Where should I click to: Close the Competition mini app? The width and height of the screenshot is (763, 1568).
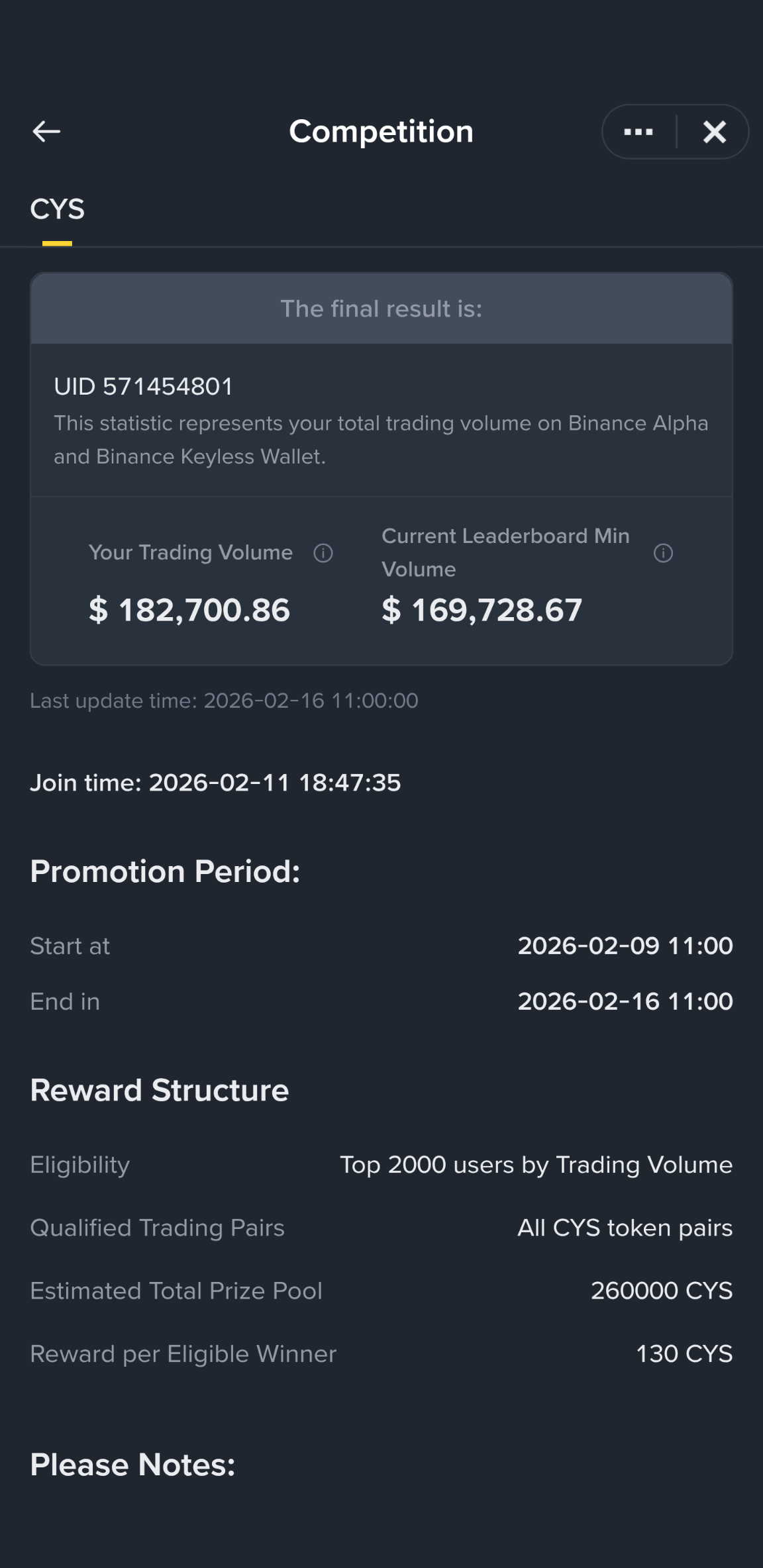tap(715, 132)
